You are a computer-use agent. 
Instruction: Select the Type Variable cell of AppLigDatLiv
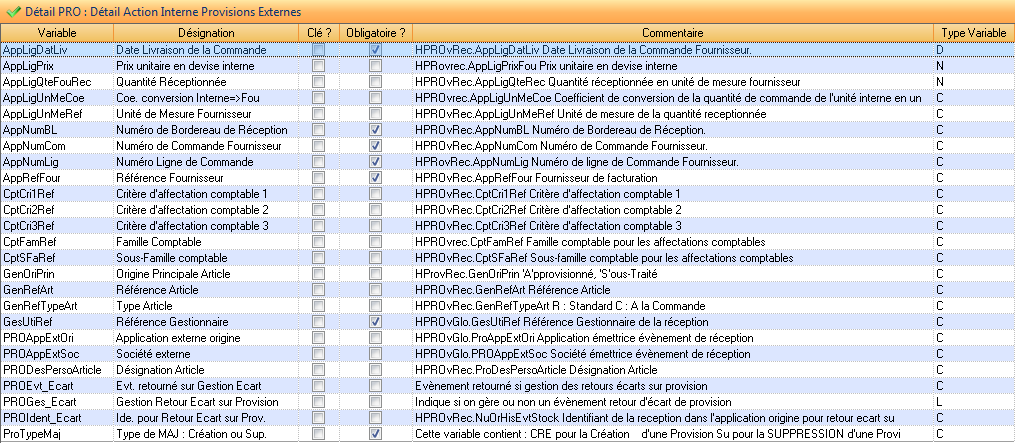click(x=972, y=50)
